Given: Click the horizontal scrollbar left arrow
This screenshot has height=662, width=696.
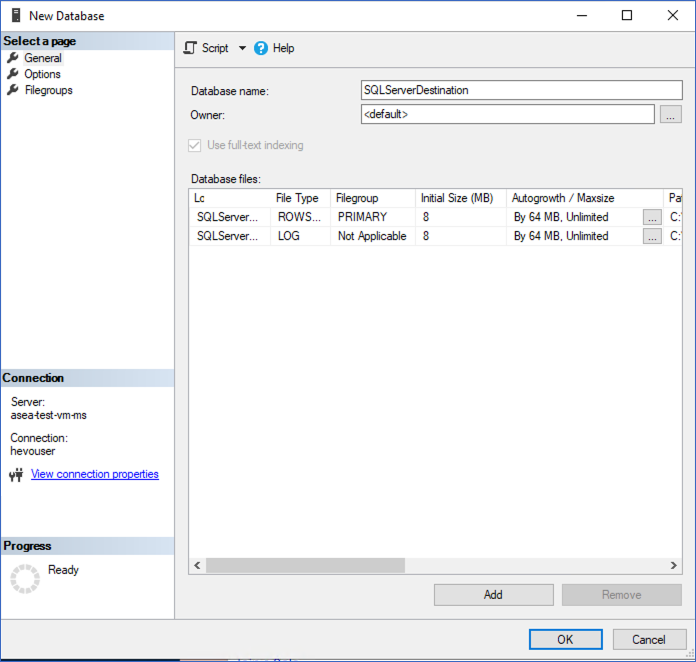Looking at the screenshot, I should point(198,566).
